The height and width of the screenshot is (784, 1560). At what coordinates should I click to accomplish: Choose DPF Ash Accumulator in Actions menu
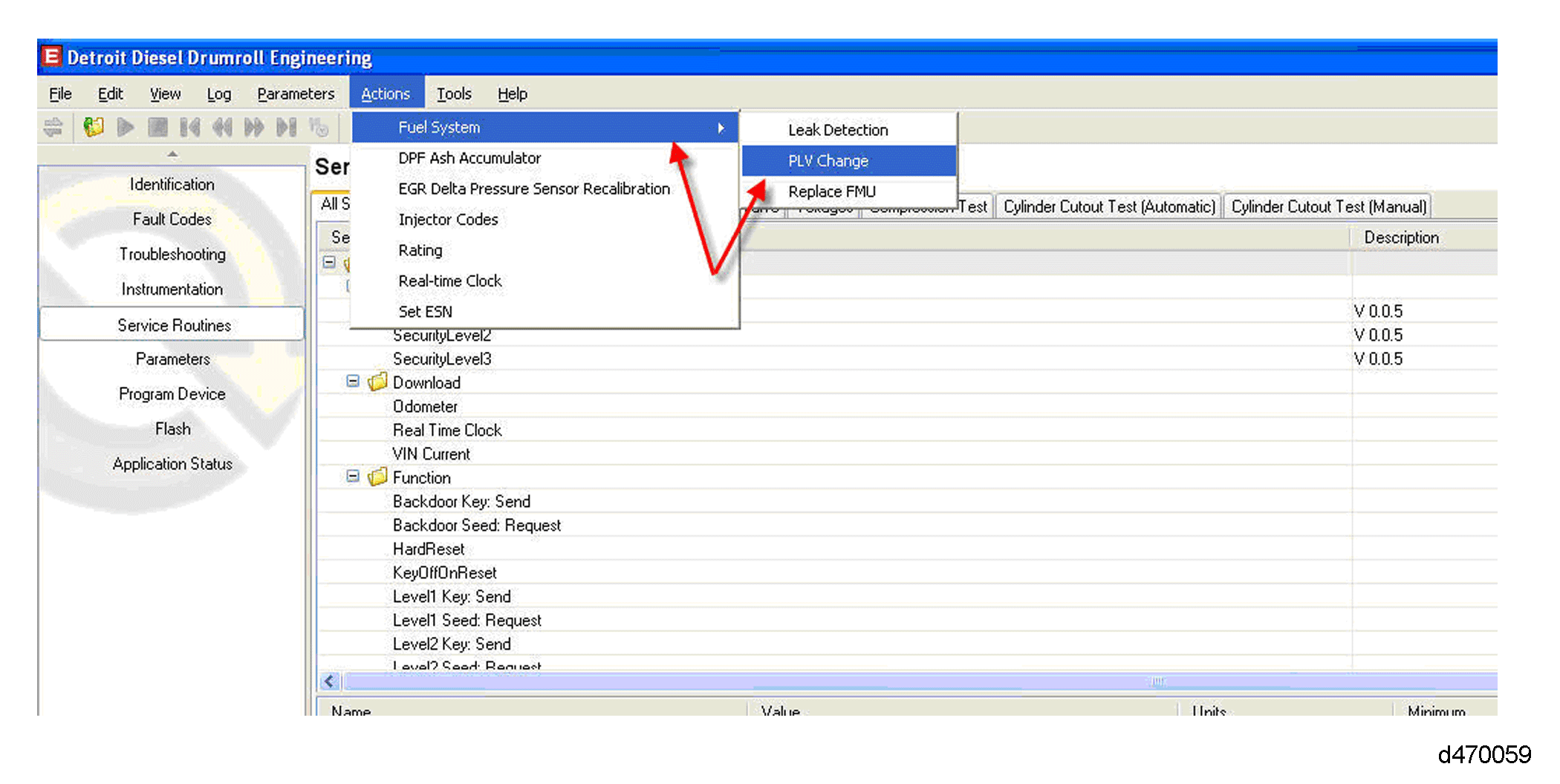(x=469, y=158)
